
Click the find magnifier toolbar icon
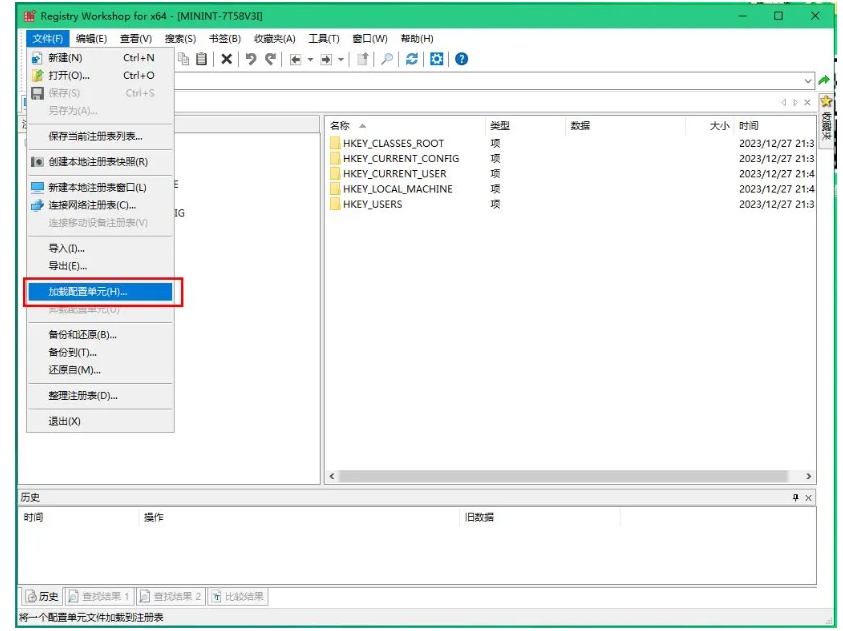(x=387, y=59)
